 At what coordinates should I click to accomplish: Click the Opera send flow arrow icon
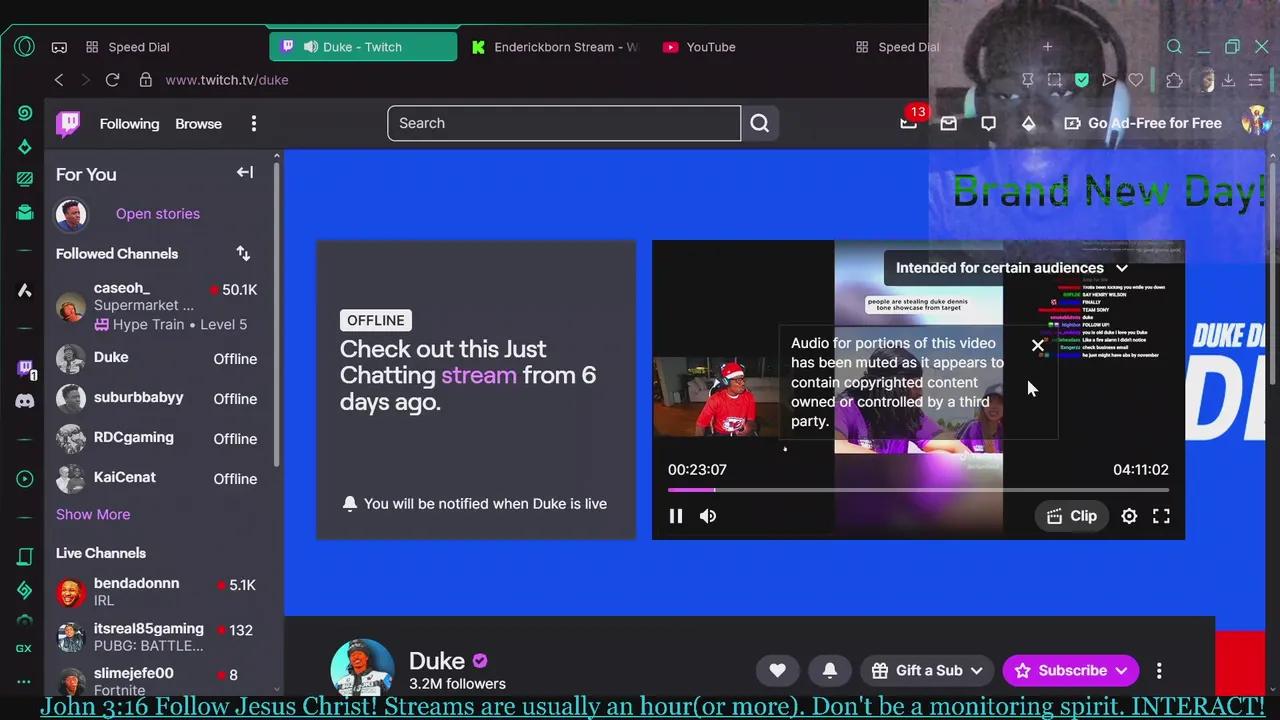(x=1108, y=80)
